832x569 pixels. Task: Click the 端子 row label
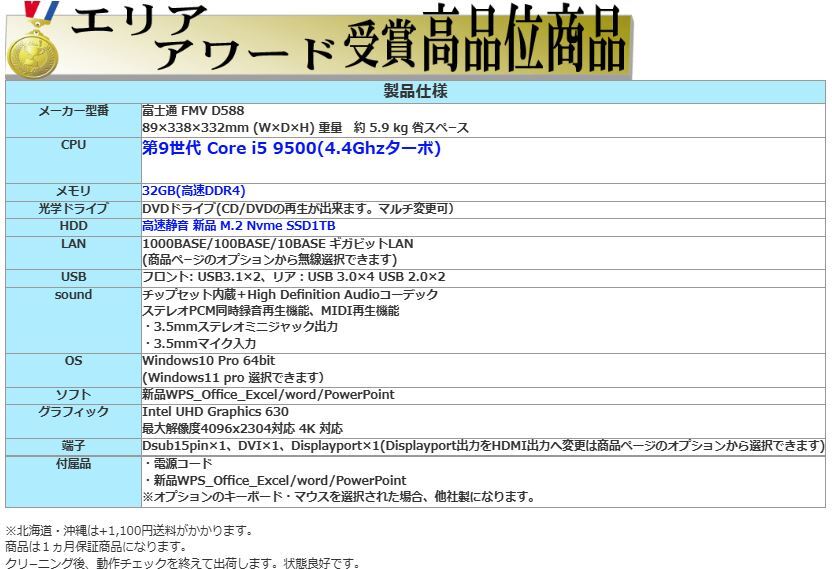[x=73, y=446]
